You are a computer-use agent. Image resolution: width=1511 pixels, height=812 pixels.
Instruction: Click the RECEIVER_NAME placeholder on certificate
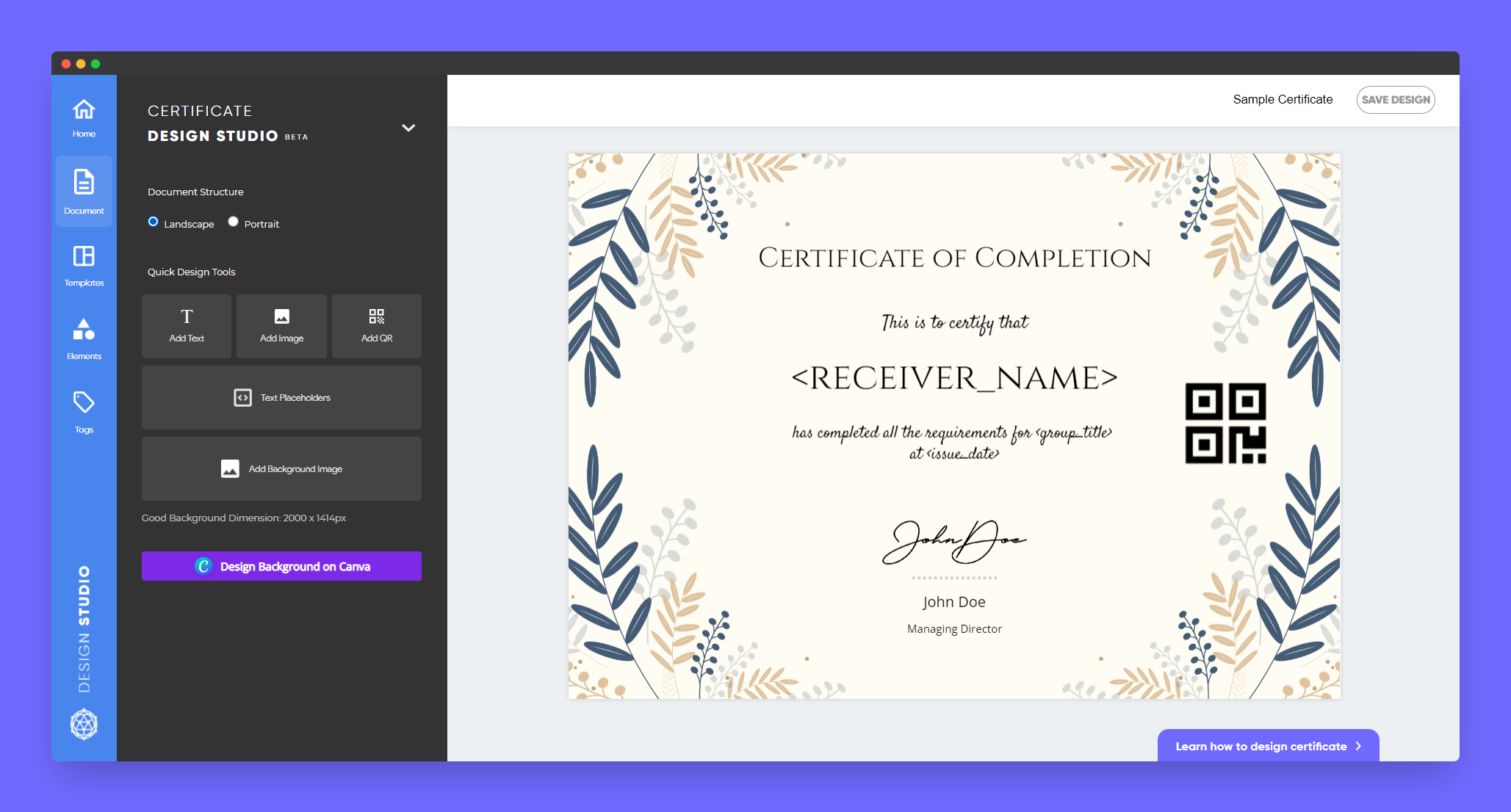(x=954, y=379)
